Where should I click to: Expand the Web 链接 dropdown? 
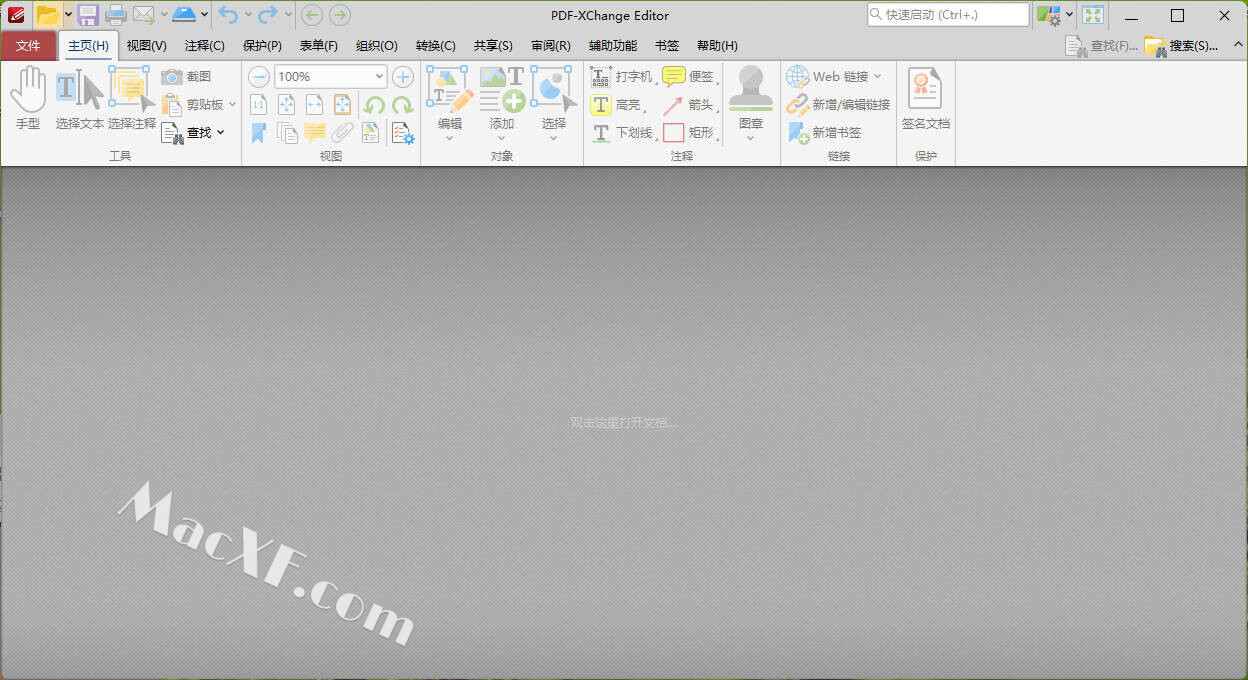click(878, 77)
